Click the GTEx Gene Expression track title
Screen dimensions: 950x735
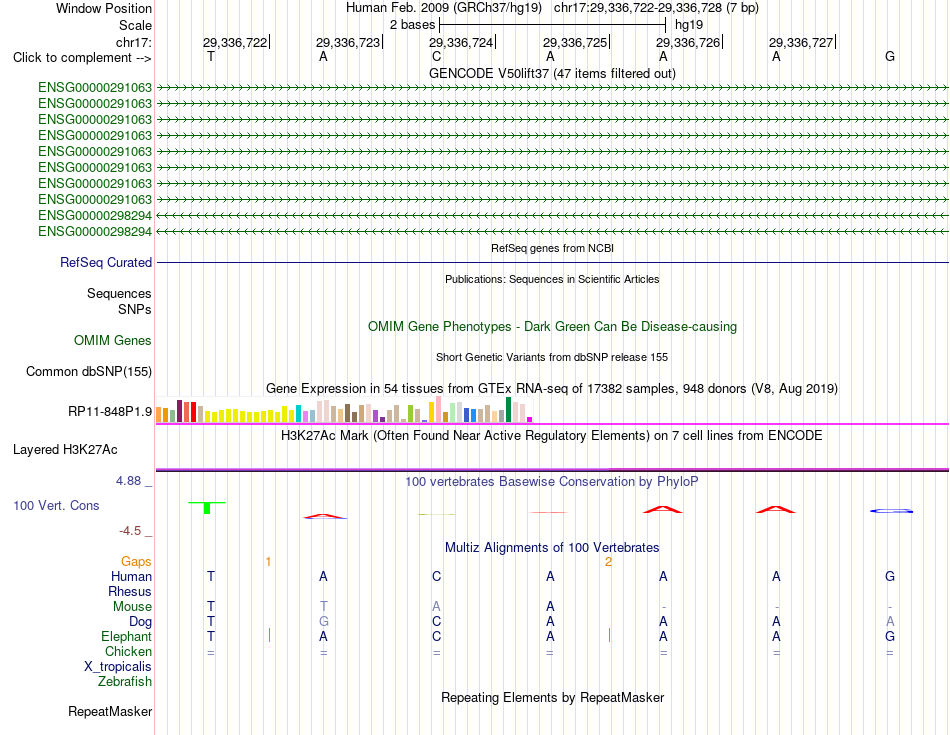[x=552, y=388]
